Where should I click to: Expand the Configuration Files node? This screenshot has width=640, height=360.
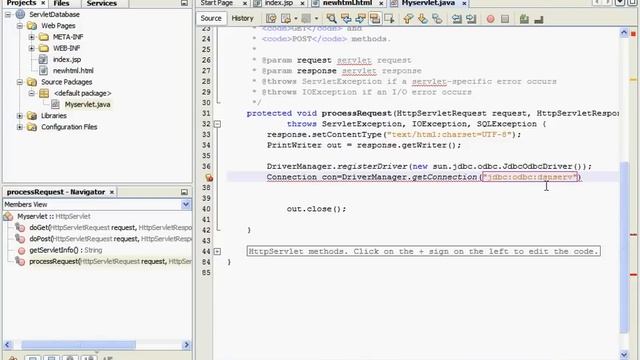(x=20, y=127)
